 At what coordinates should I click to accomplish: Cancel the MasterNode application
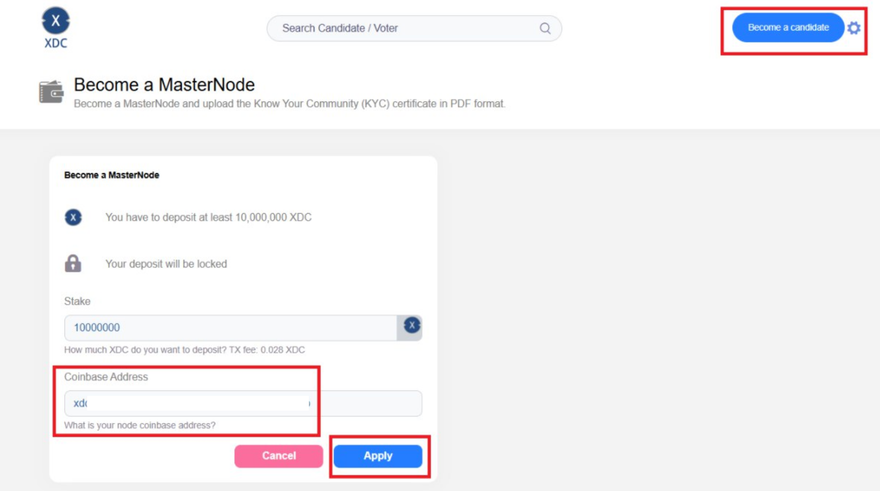278,456
